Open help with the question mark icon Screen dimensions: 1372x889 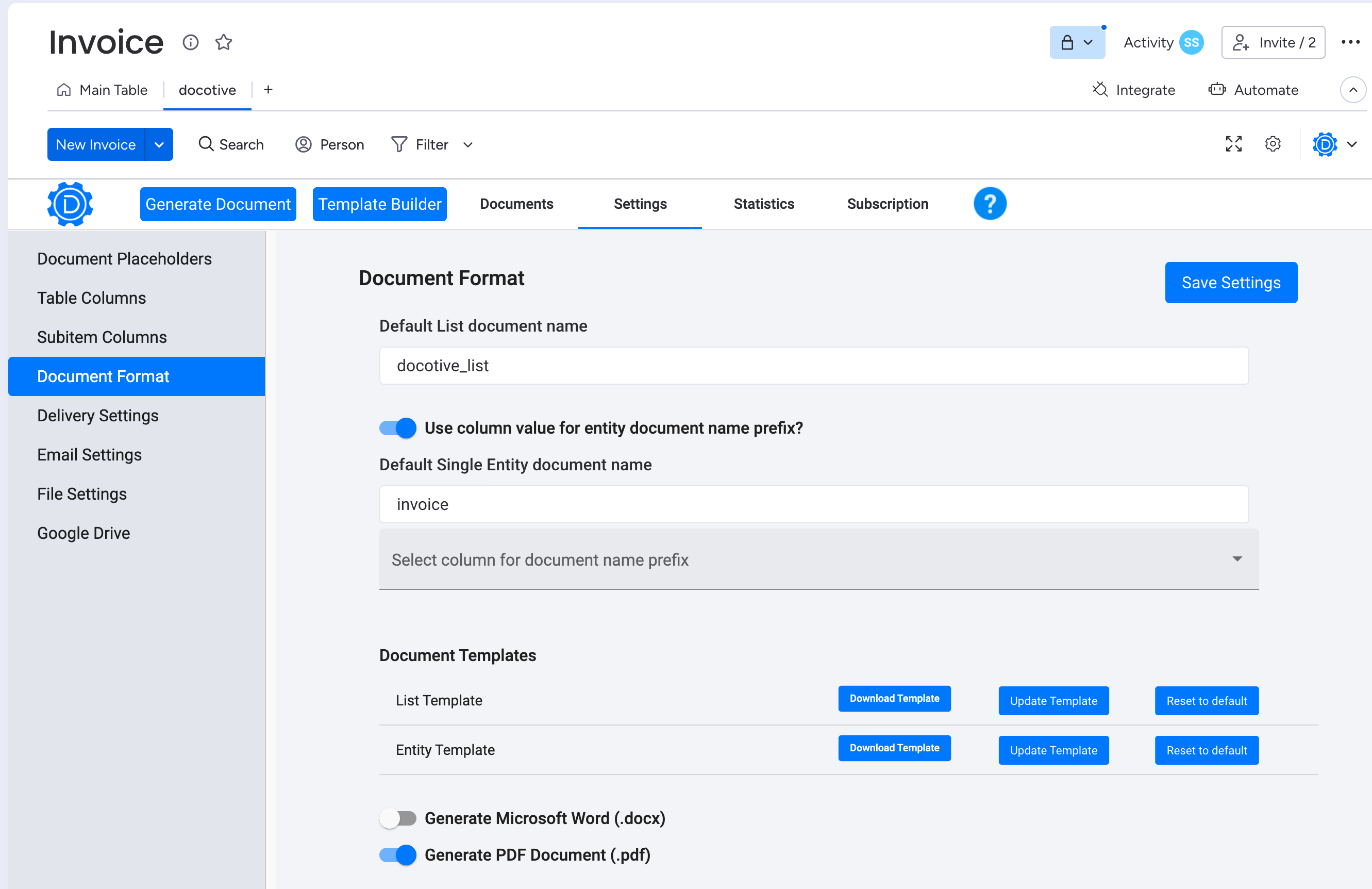990,204
